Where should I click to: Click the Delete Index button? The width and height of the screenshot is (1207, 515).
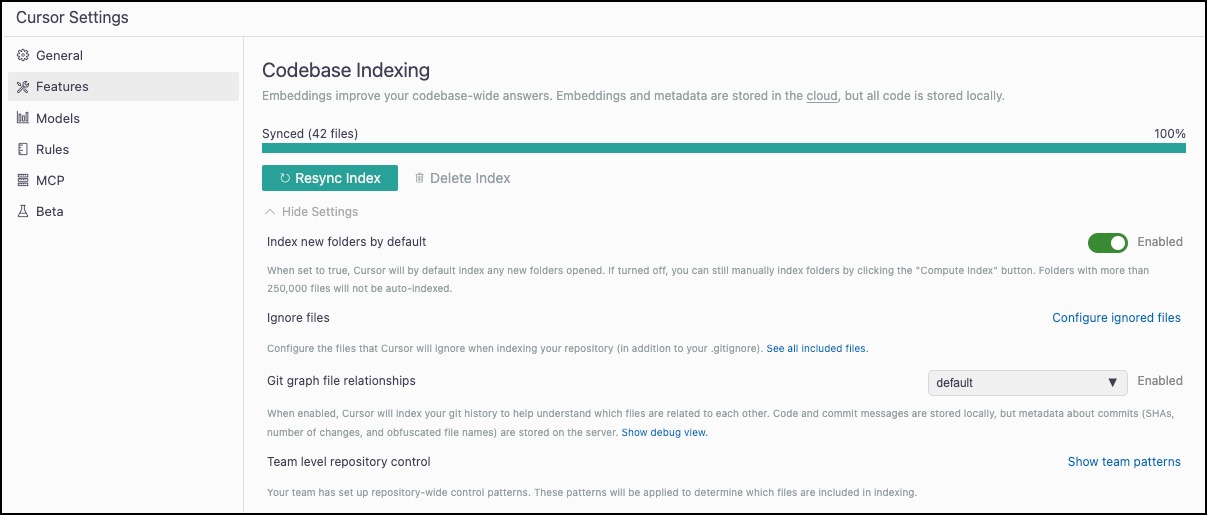(462, 178)
